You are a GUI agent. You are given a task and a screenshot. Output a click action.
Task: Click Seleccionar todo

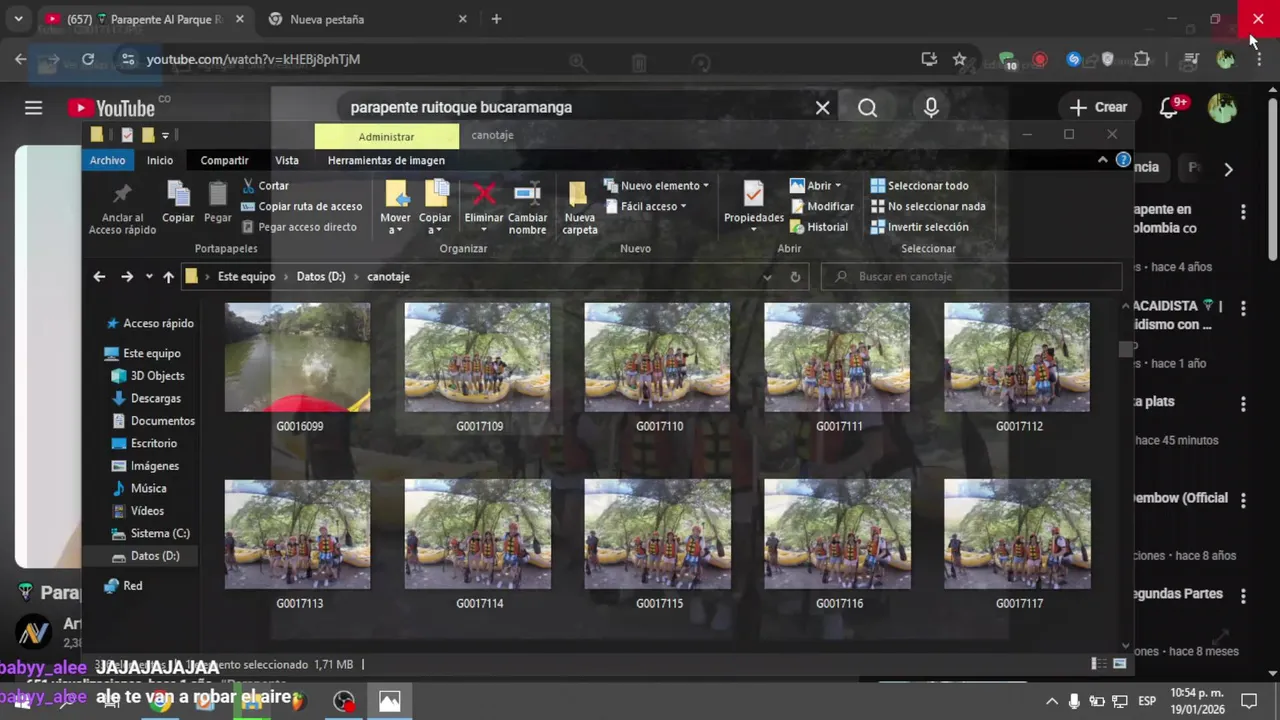click(x=919, y=186)
